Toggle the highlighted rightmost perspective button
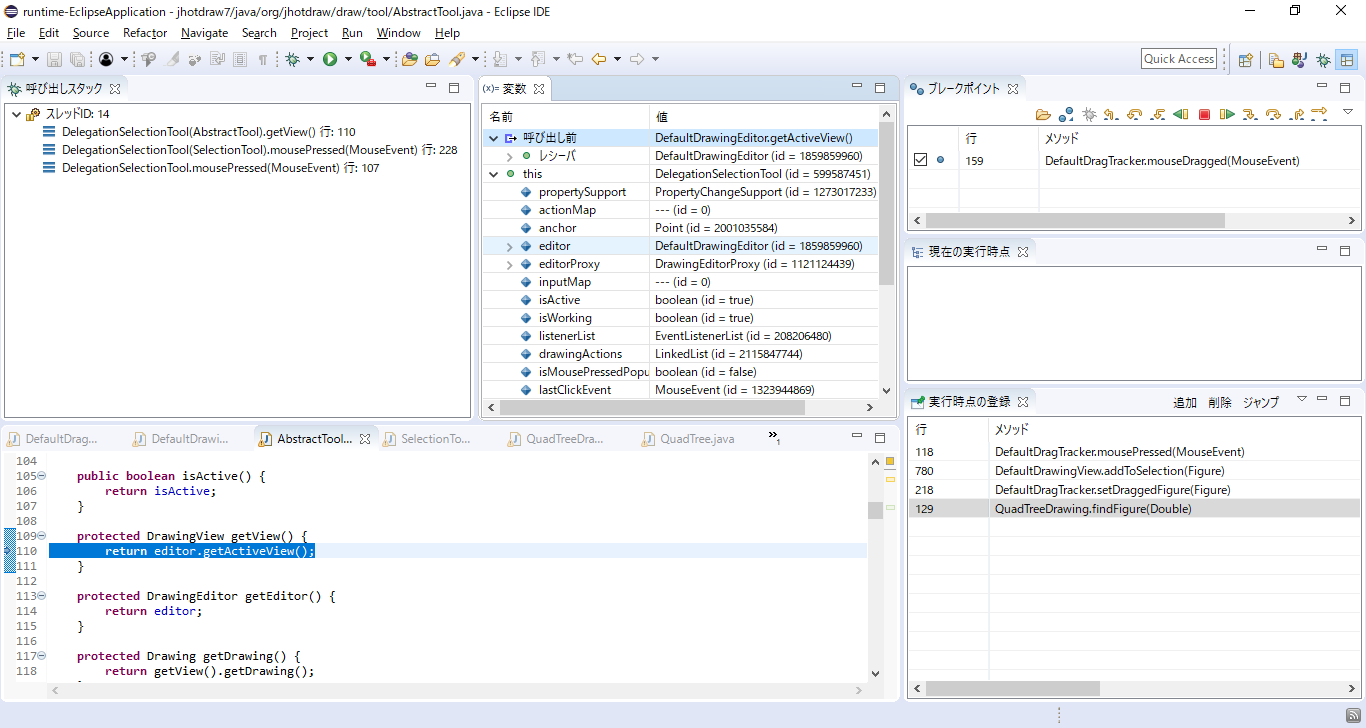Screen dimensions: 1366x728 pos(1347,59)
